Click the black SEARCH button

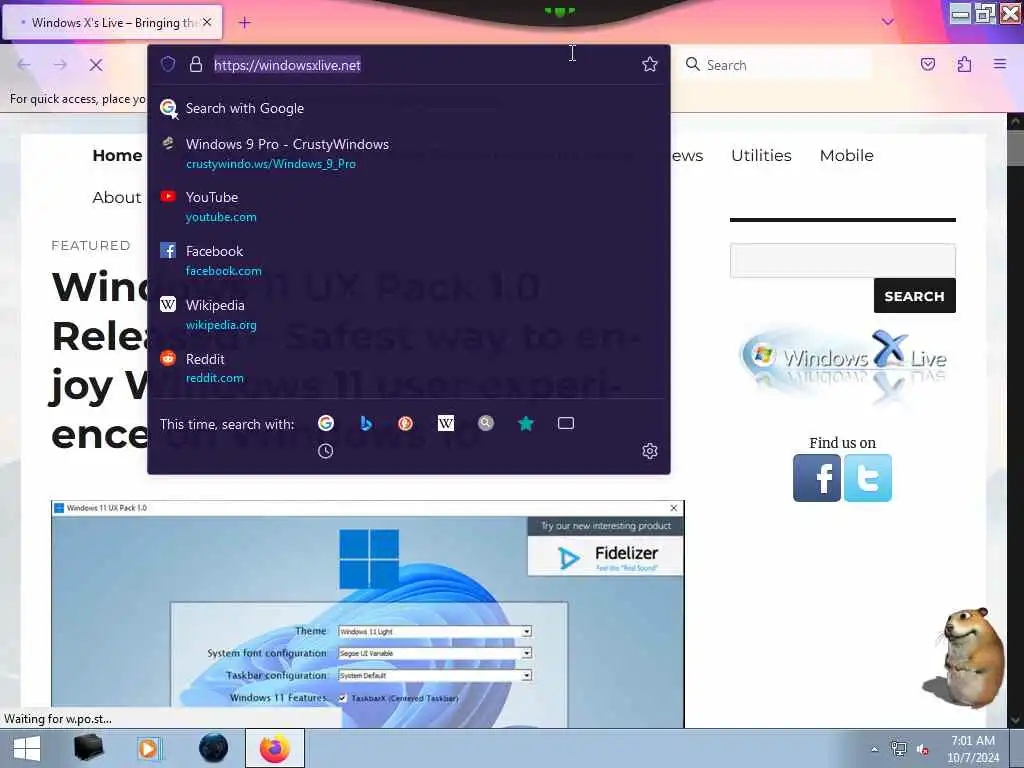[x=914, y=296]
